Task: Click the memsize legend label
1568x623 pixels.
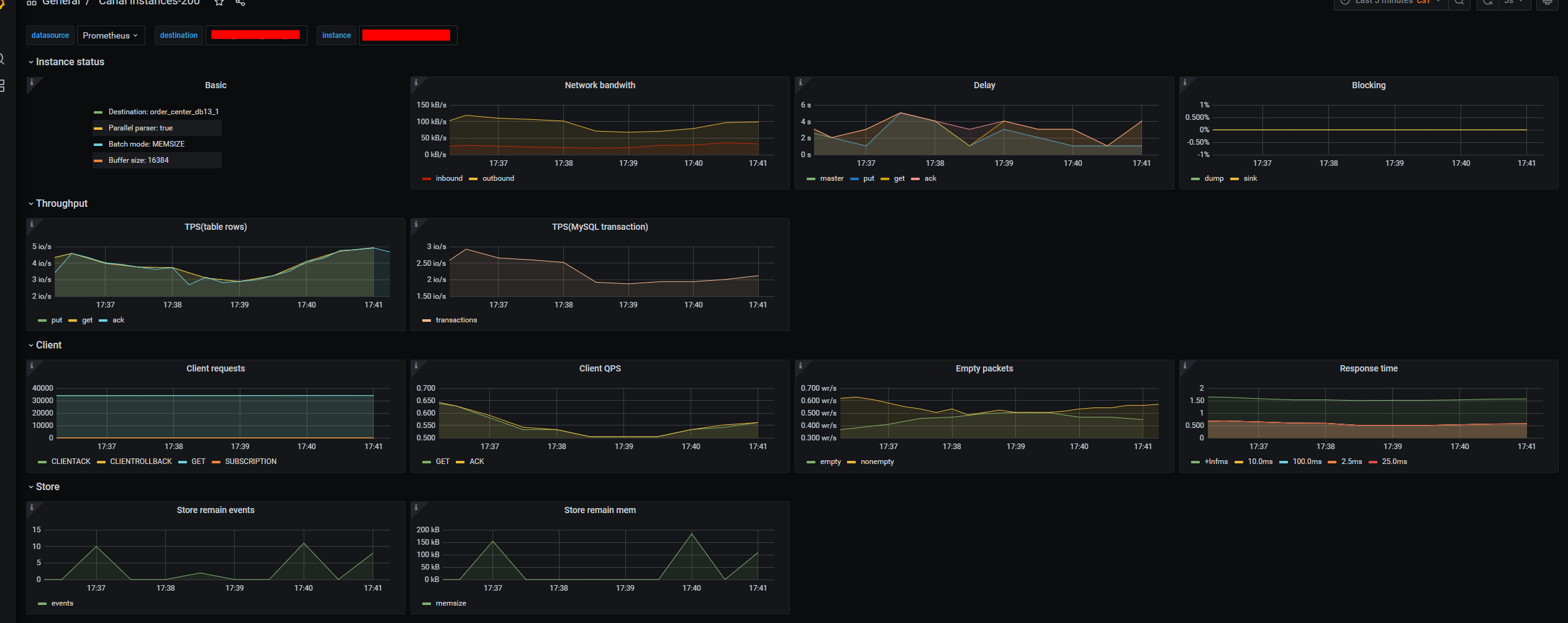Action: (451, 603)
